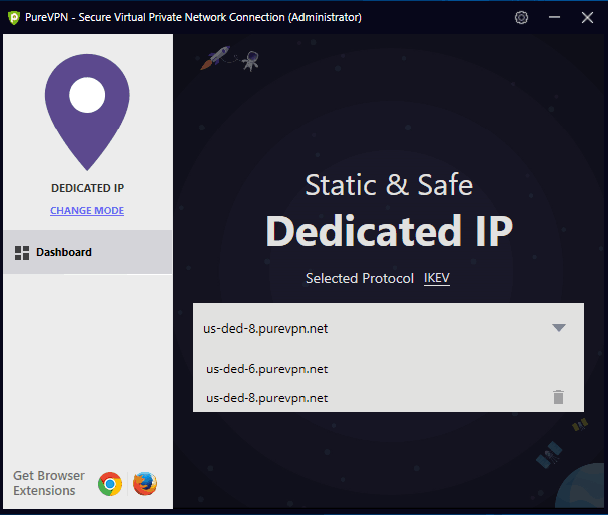Click the Dashboard grid icon
The image size is (608, 515).
(22, 253)
